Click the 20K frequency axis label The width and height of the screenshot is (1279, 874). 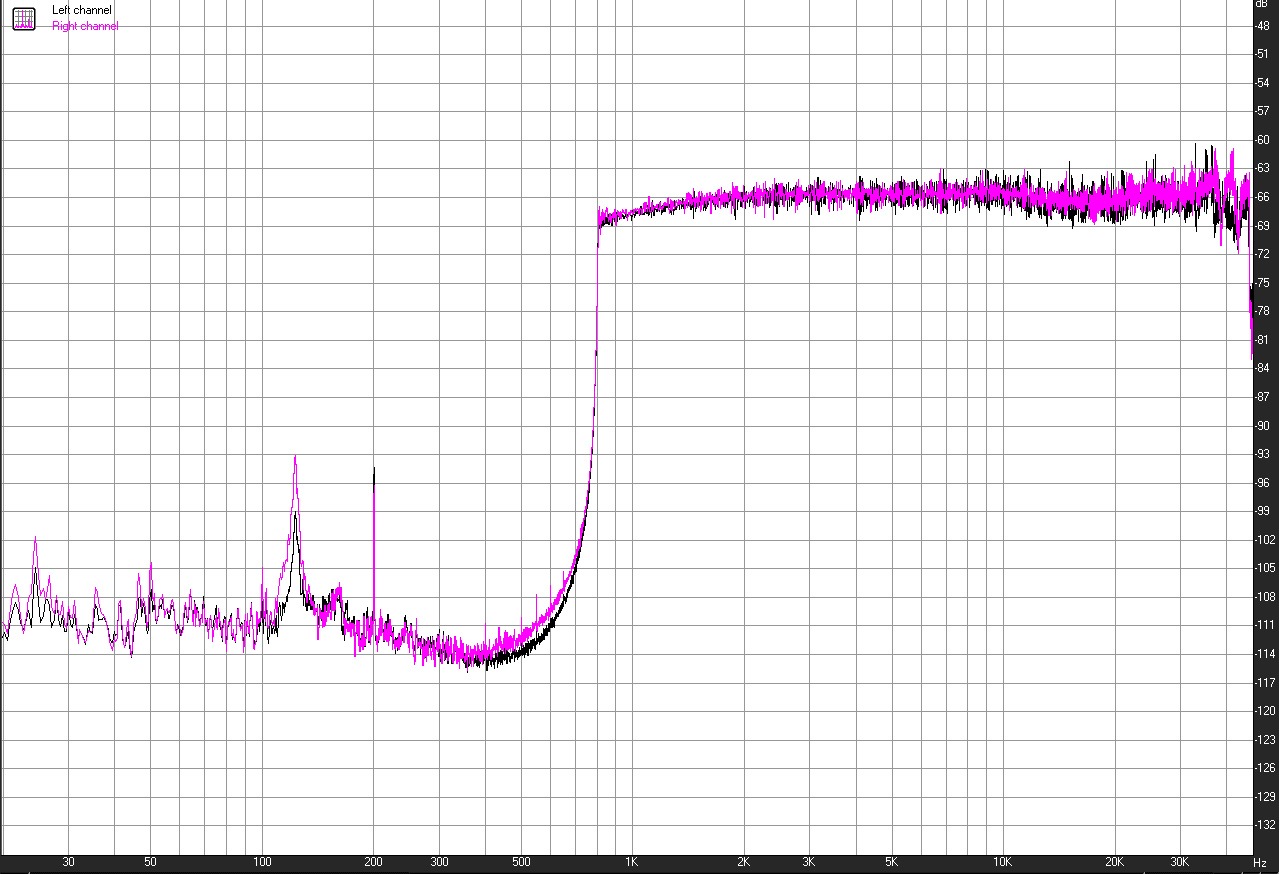pos(1114,861)
